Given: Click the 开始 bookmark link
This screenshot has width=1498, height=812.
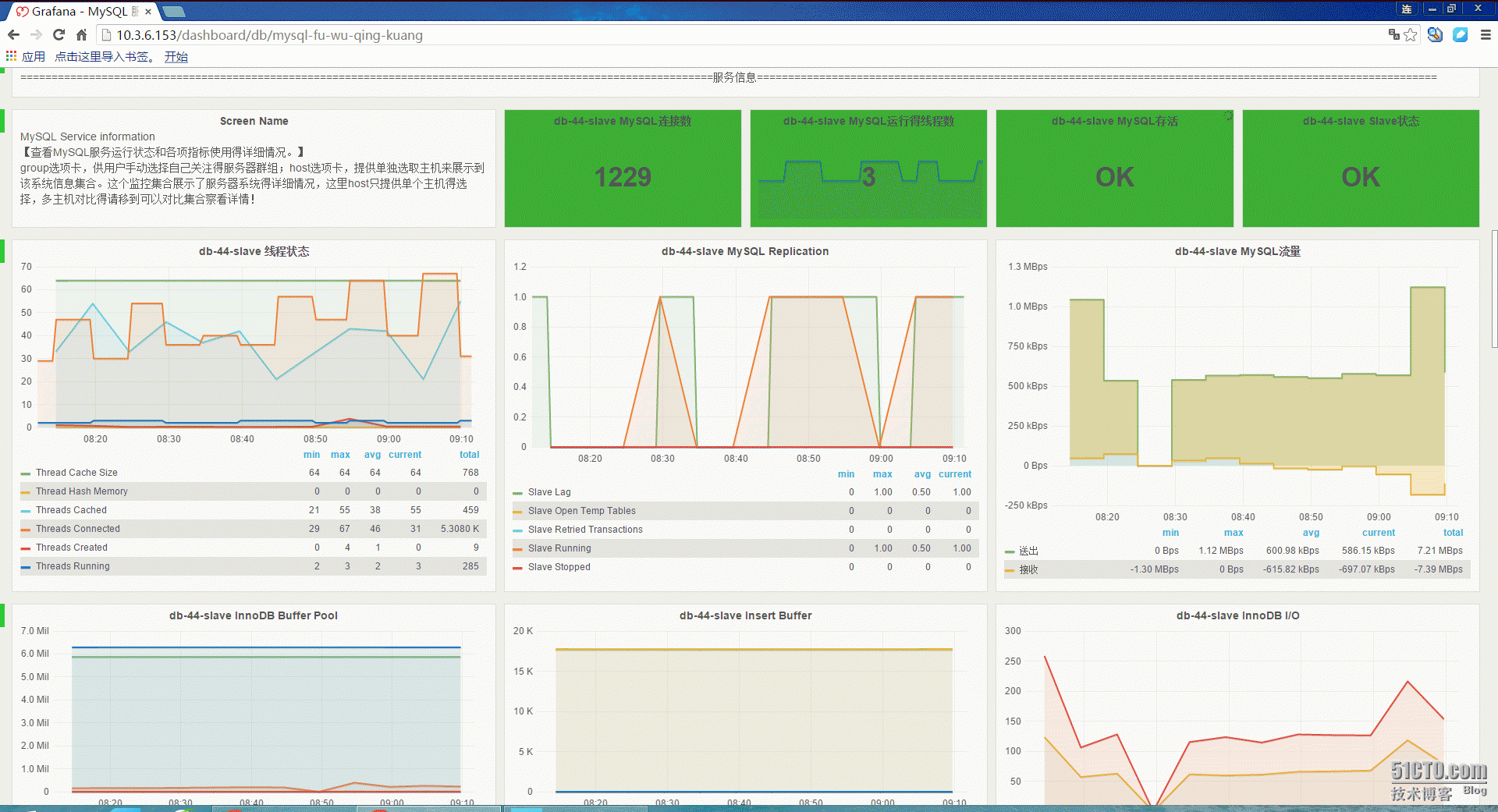Looking at the screenshot, I should click(176, 57).
